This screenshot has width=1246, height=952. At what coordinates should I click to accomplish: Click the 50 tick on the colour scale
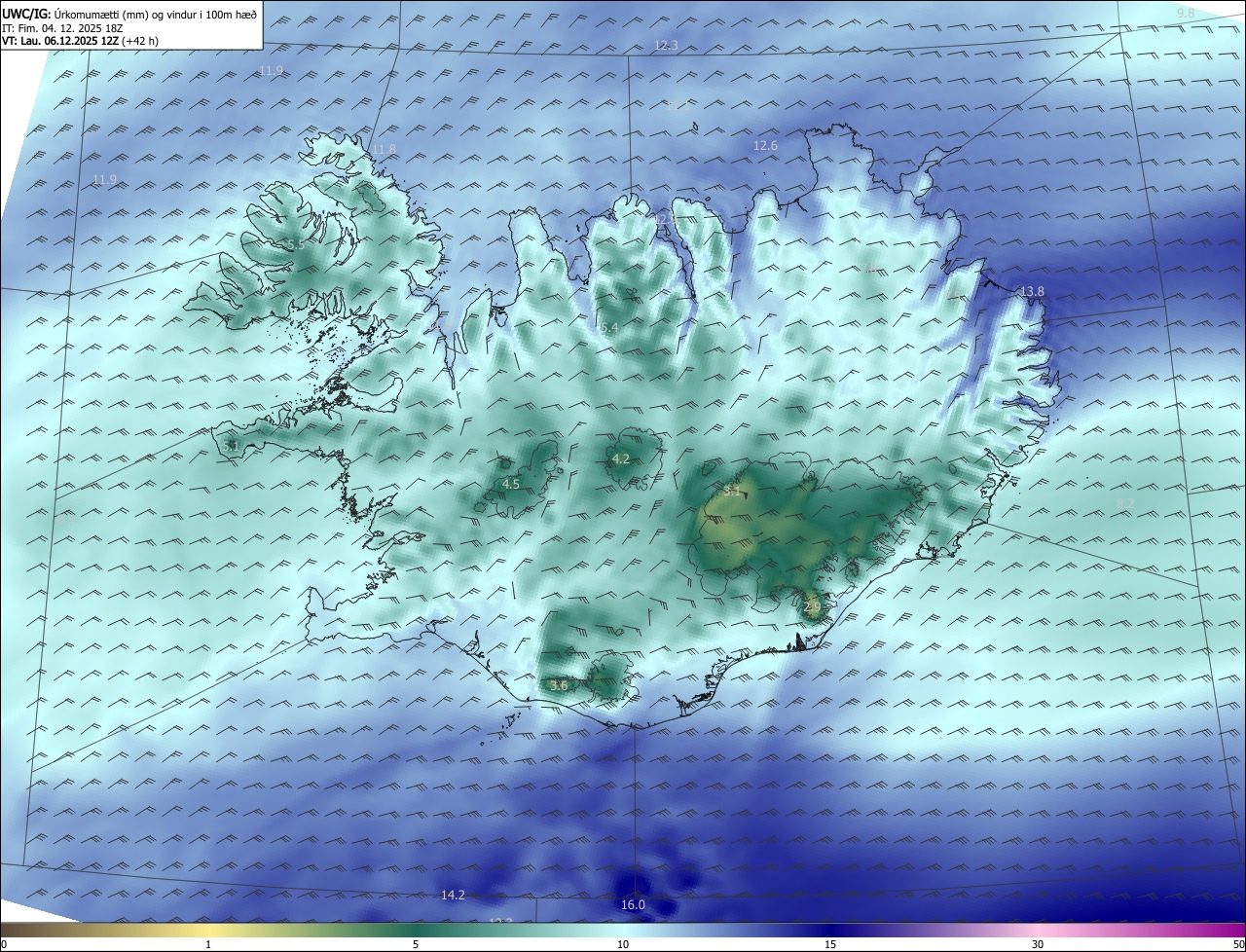pos(1239,944)
